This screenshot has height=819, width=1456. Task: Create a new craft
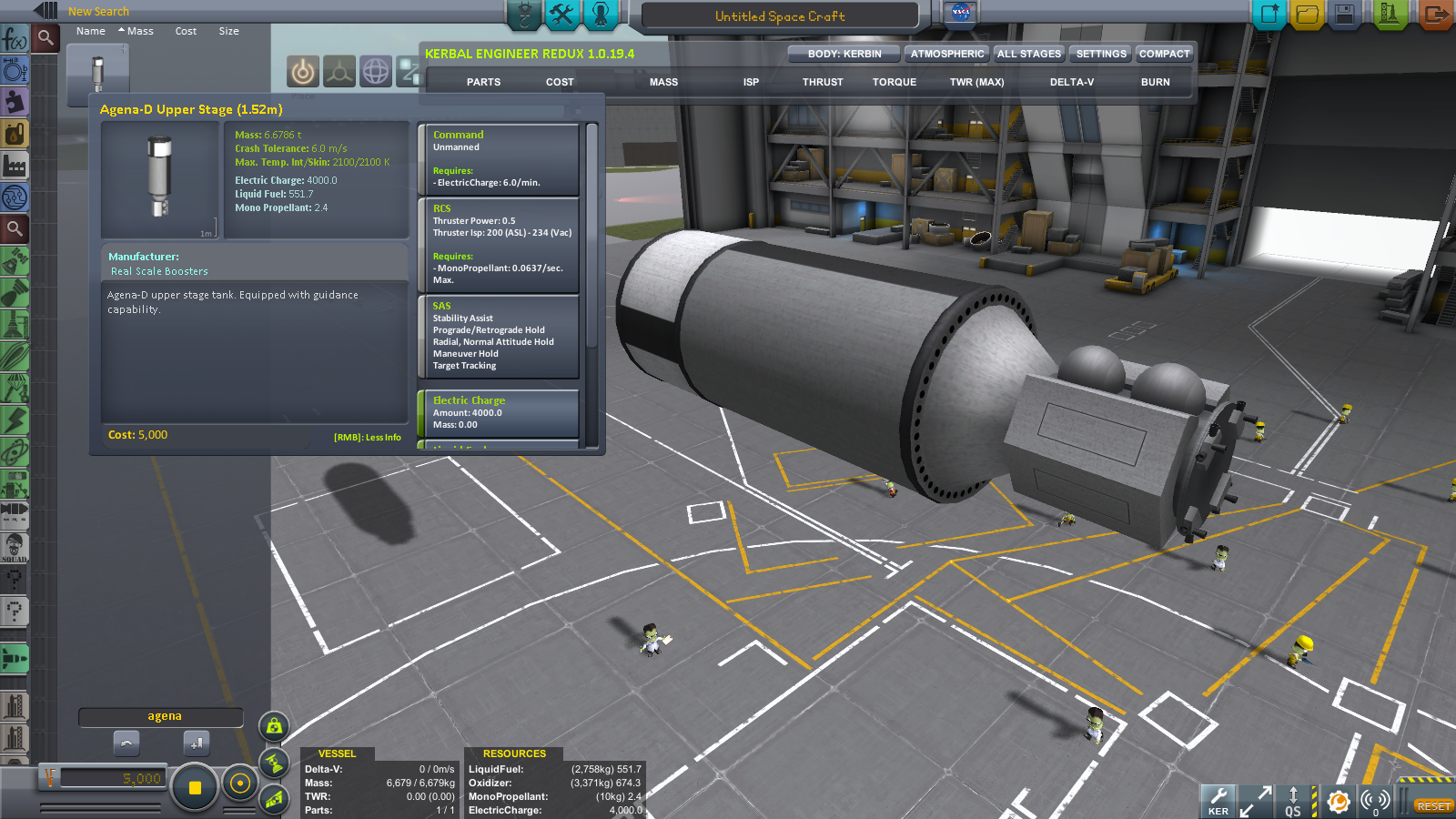click(1269, 15)
